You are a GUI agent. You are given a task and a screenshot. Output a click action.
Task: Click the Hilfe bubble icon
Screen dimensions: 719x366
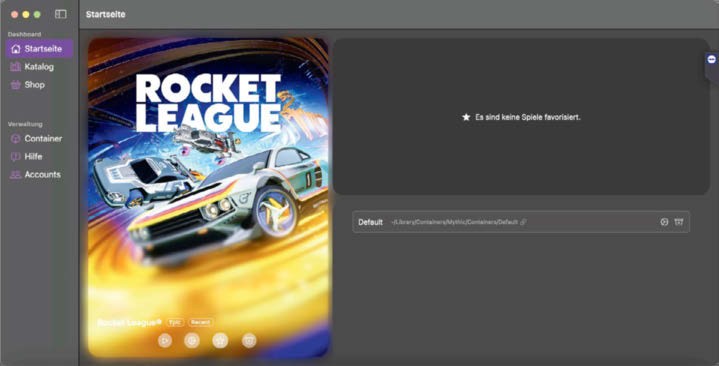(16, 156)
